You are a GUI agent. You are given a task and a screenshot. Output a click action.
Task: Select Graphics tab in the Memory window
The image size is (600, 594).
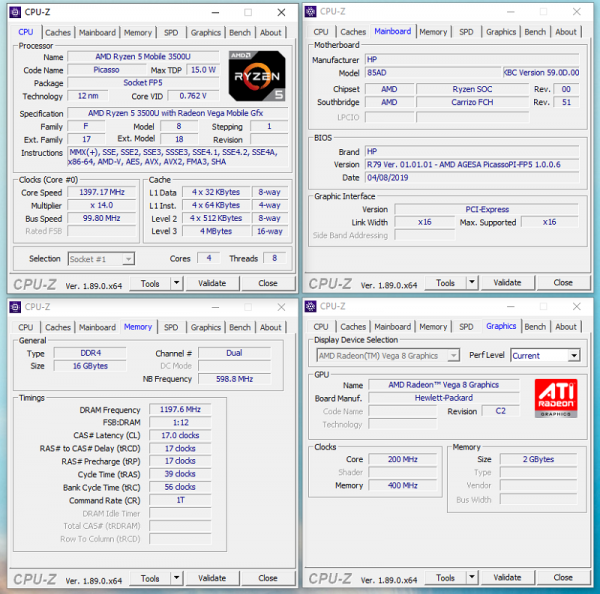pos(205,327)
